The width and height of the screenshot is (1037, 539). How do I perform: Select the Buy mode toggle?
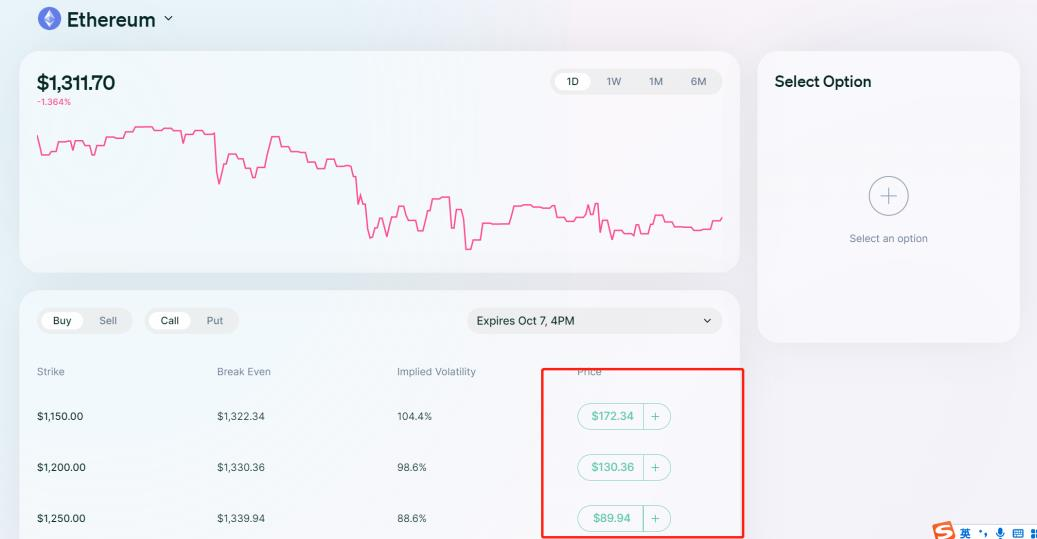pos(62,321)
